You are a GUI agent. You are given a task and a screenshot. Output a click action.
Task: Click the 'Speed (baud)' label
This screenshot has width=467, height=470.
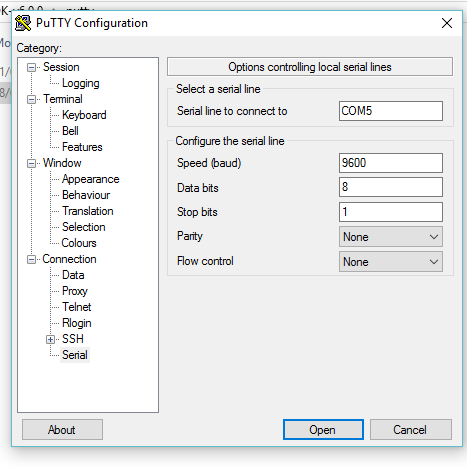209,163
